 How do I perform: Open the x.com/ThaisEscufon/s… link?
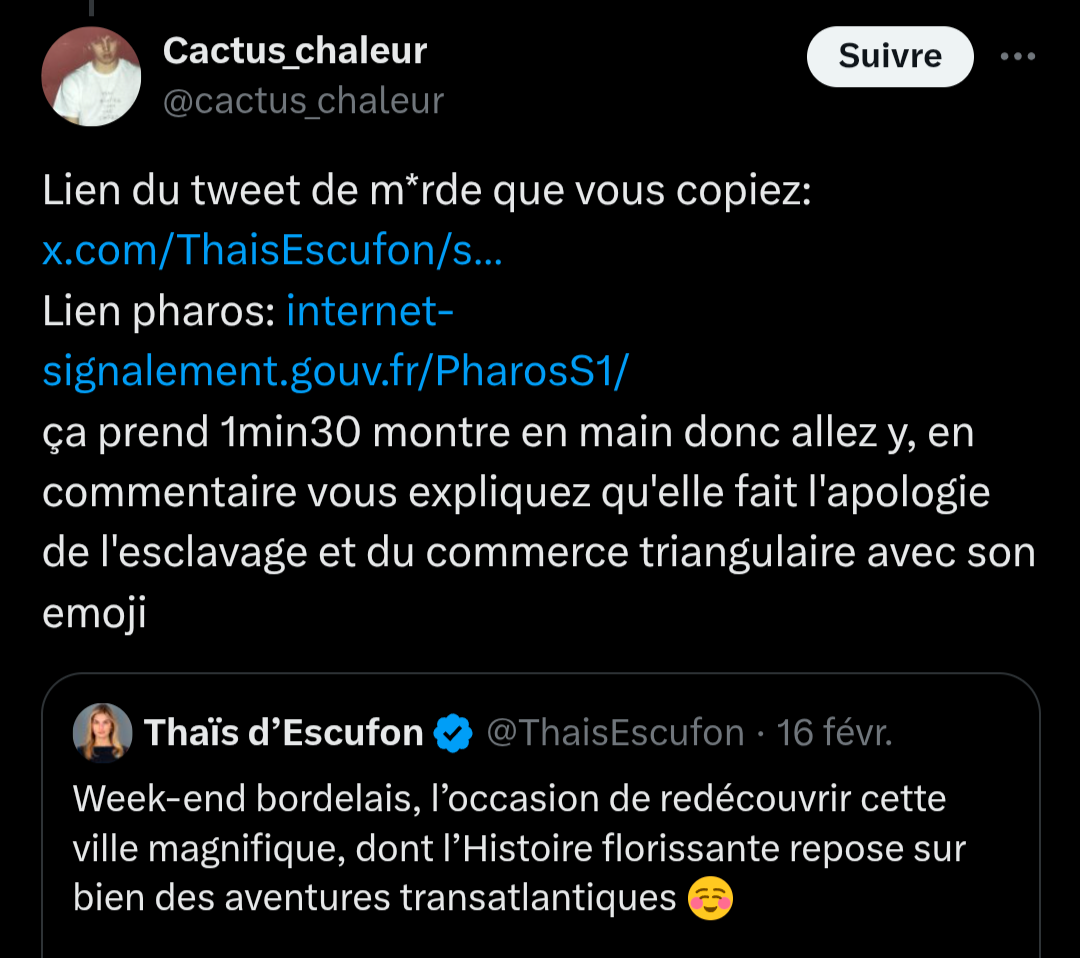(x=272, y=249)
